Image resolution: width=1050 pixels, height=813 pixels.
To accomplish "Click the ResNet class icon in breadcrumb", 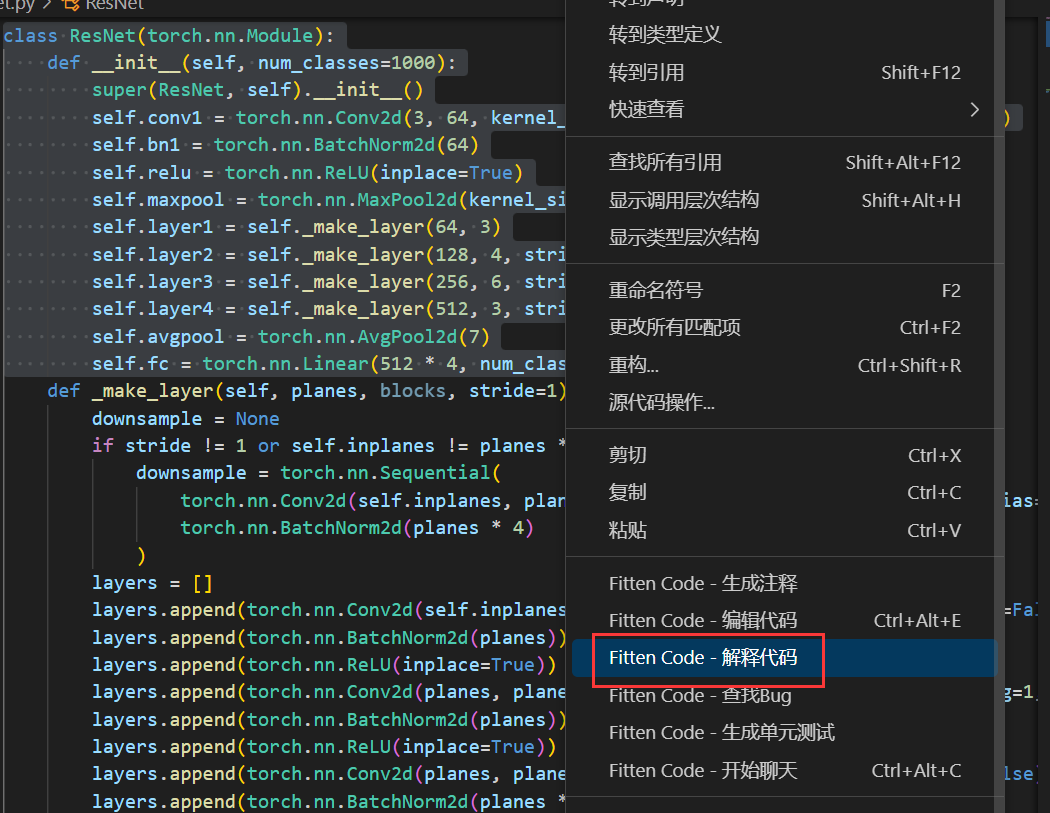I will tap(70, 4).
